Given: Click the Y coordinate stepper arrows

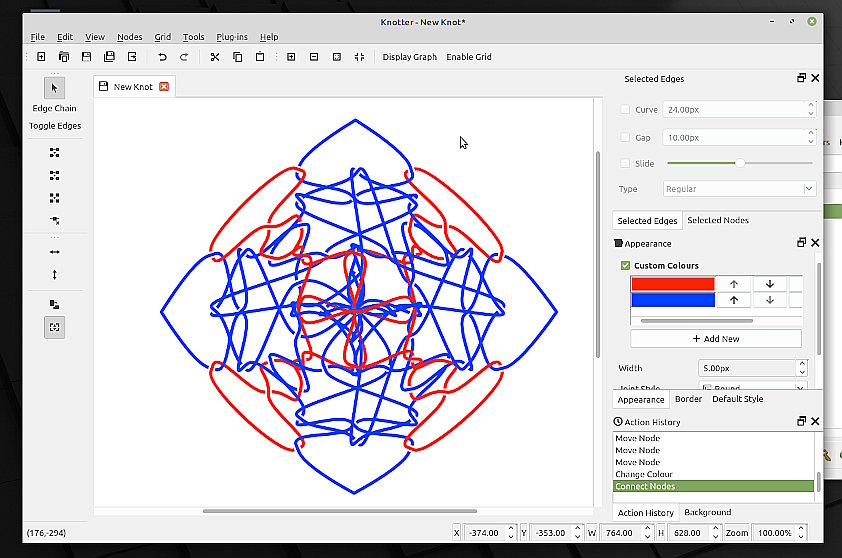Looking at the screenshot, I should (x=578, y=533).
